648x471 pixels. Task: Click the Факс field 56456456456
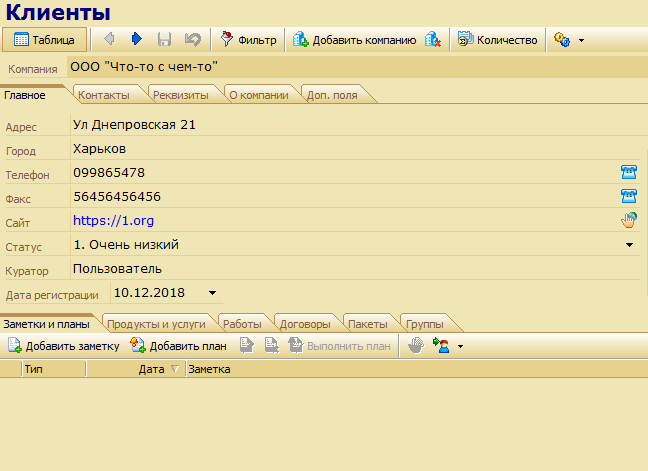pos(344,197)
